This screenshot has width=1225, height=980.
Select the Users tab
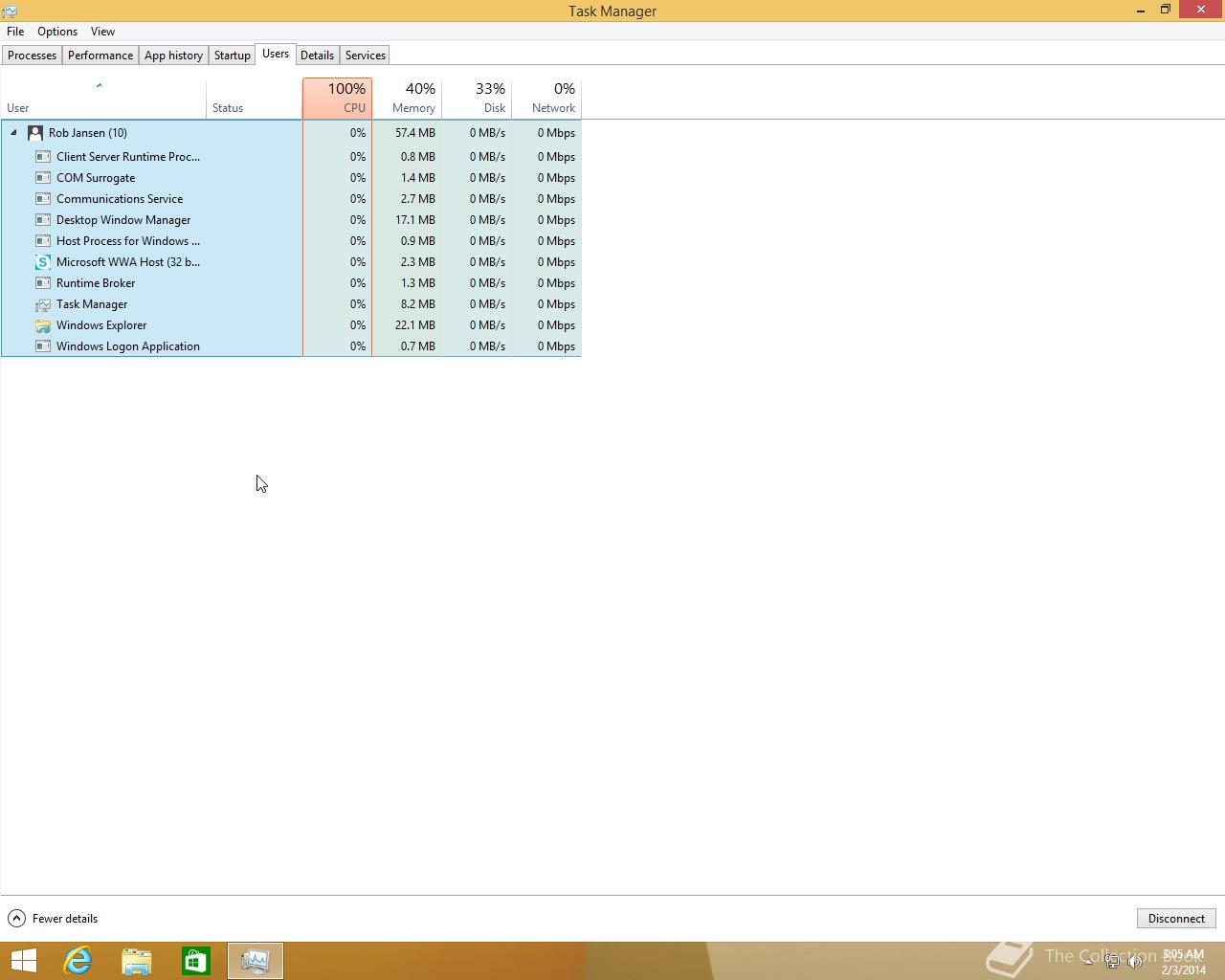[276, 54]
